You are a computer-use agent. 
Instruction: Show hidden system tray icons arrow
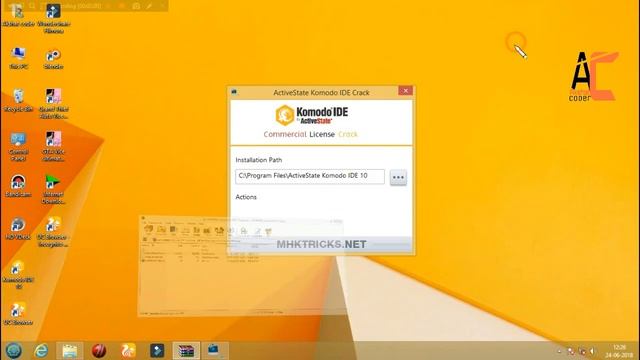(559, 351)
